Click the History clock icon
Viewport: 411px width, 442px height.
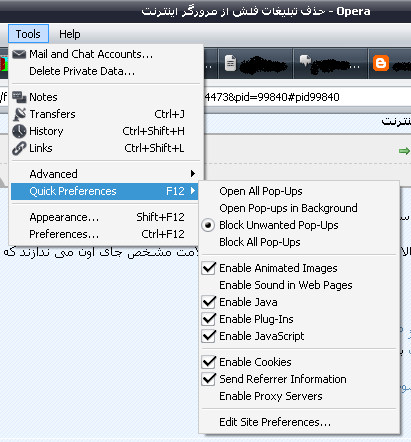click(19, 131)
